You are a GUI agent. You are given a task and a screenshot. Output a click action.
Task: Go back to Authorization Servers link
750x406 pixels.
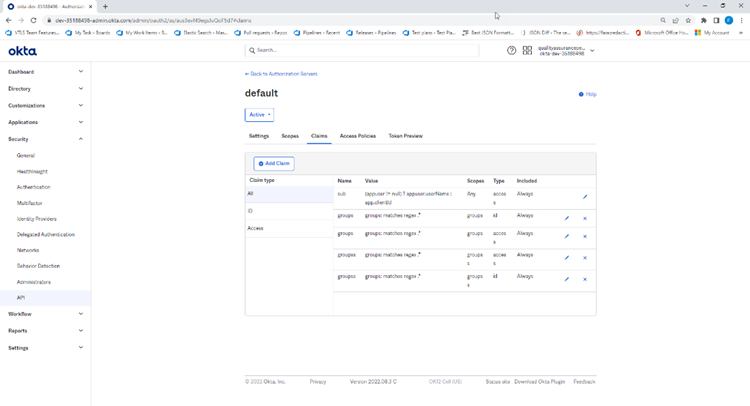(281, 74)
